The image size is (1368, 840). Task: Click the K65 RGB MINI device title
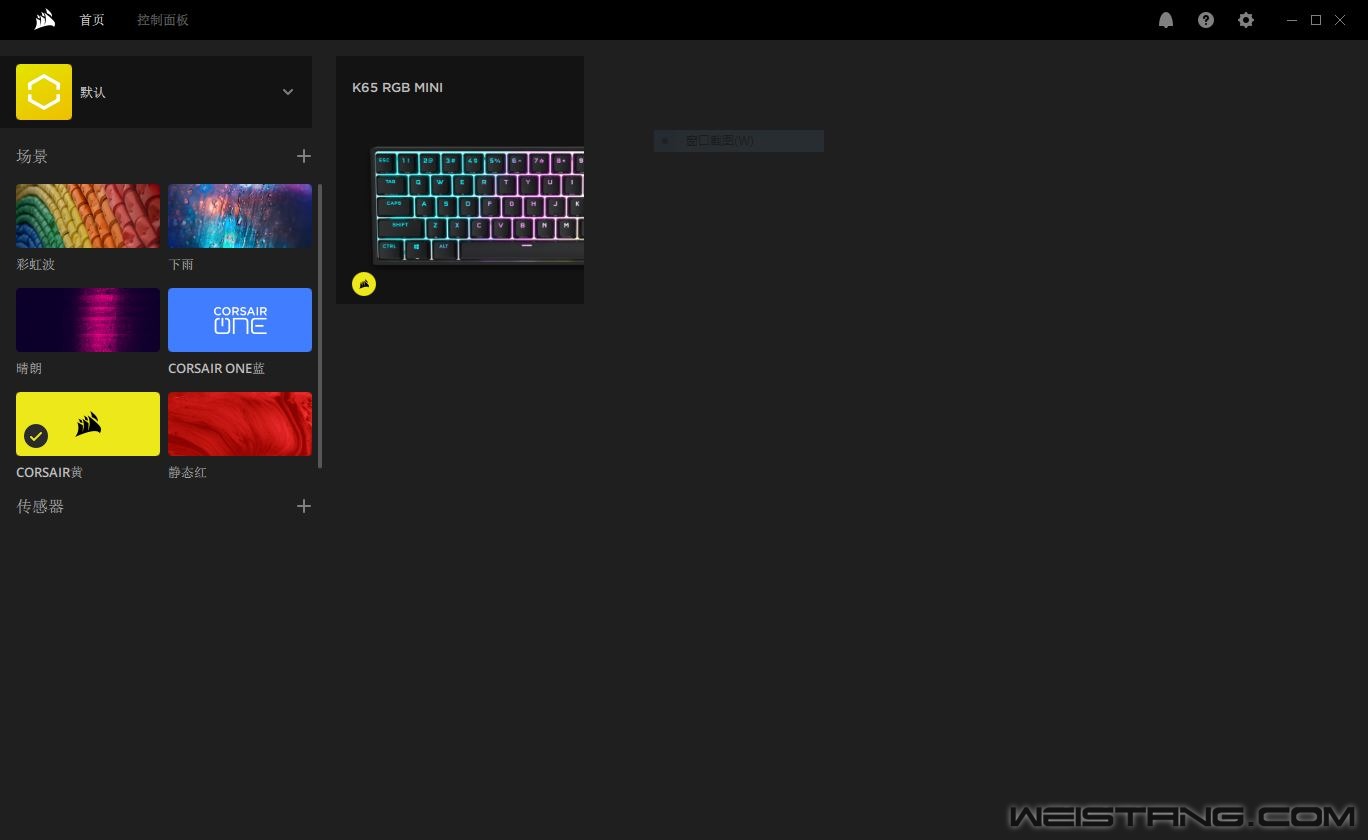pos(397,87)
